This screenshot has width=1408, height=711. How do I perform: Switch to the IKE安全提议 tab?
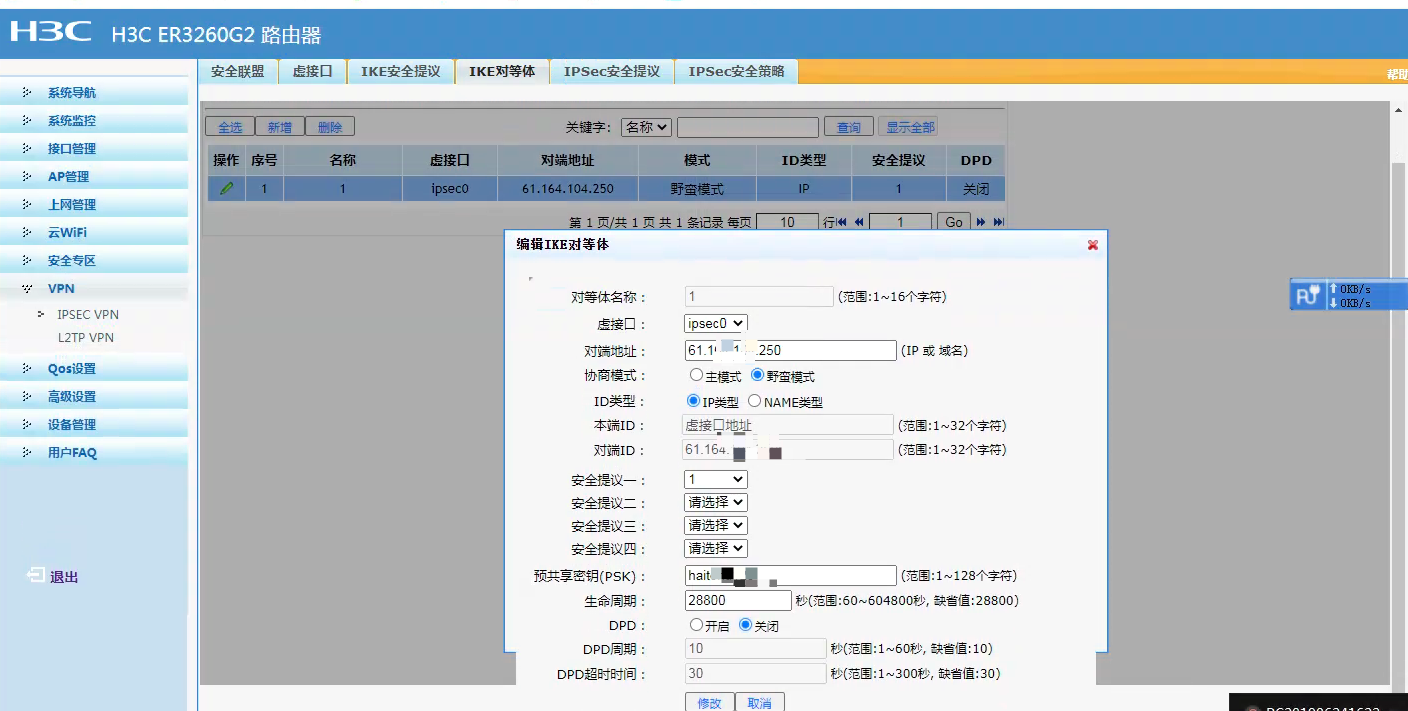click(400, 71)
